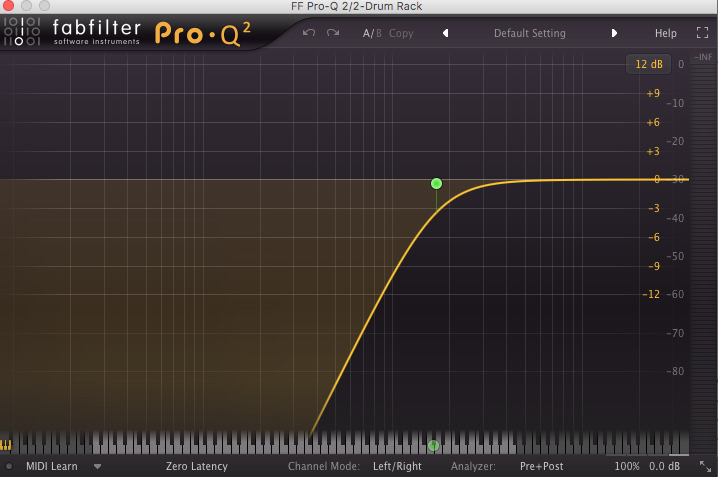This screenshot has width=718, height=477.
Task: Open the Help menu
Action: 665,33
